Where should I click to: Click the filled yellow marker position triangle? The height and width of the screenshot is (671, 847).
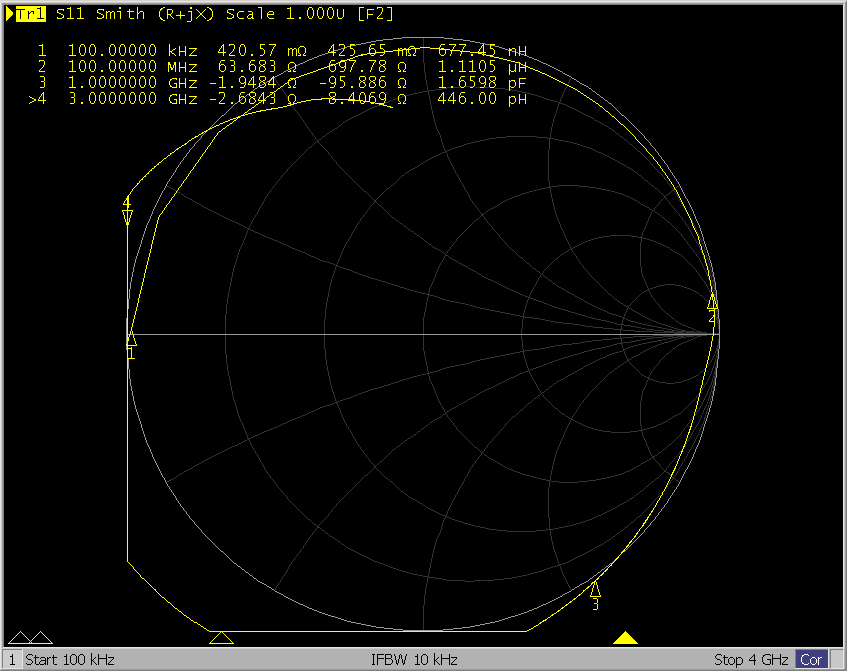[625, 638]
